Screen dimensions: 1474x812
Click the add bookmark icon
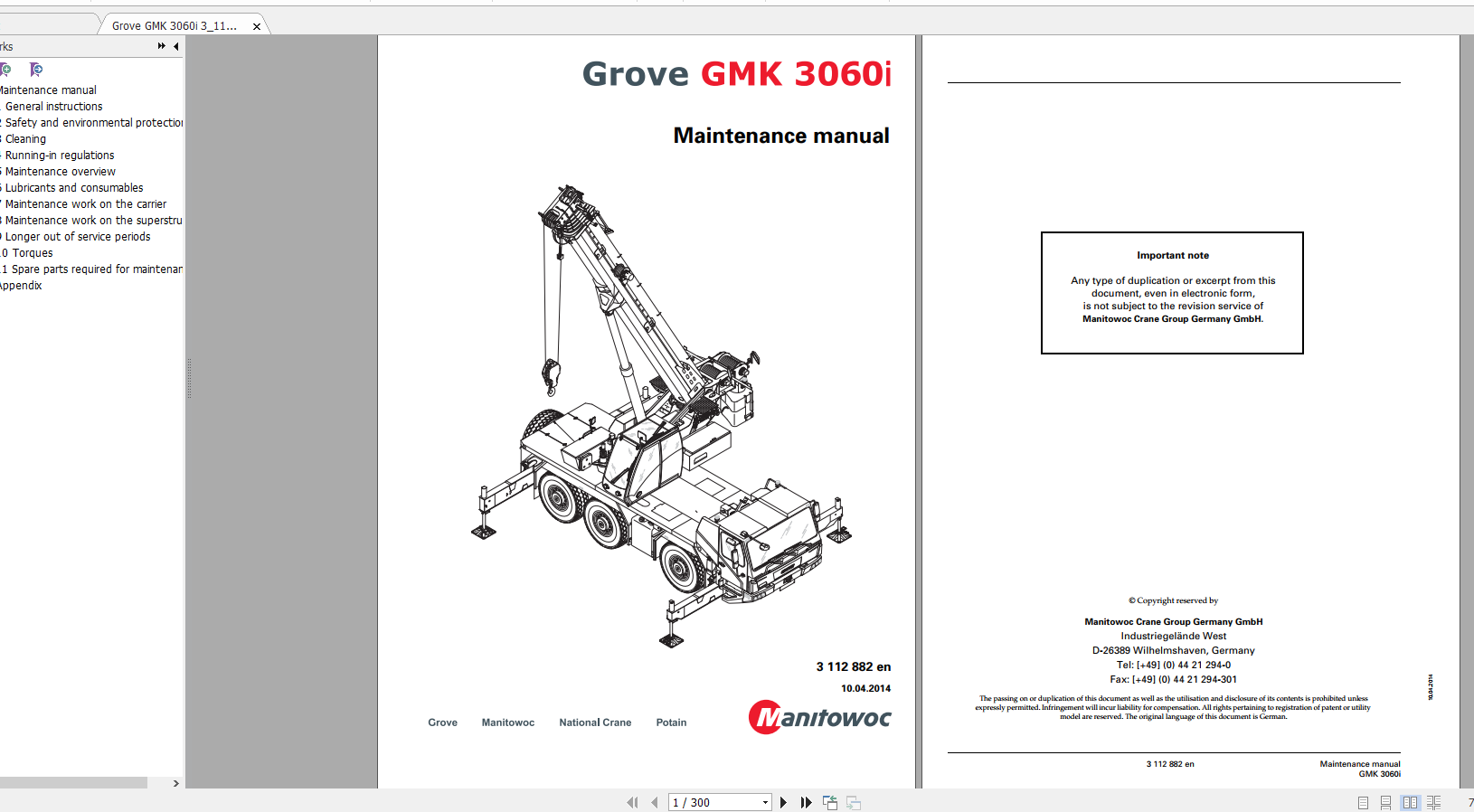pyautogui.click(x=5, y=70)
